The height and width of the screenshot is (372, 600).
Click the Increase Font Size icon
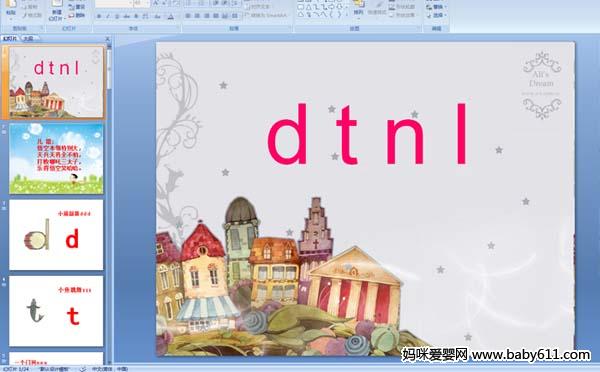[156, 3]
